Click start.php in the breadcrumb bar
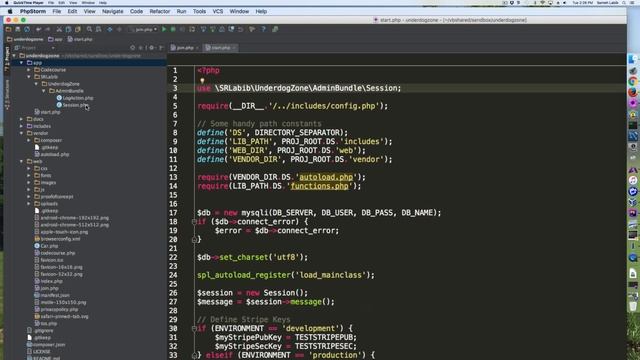Image resolution: width=640 pixels, height=360 pixels. (x=80, y=40)
